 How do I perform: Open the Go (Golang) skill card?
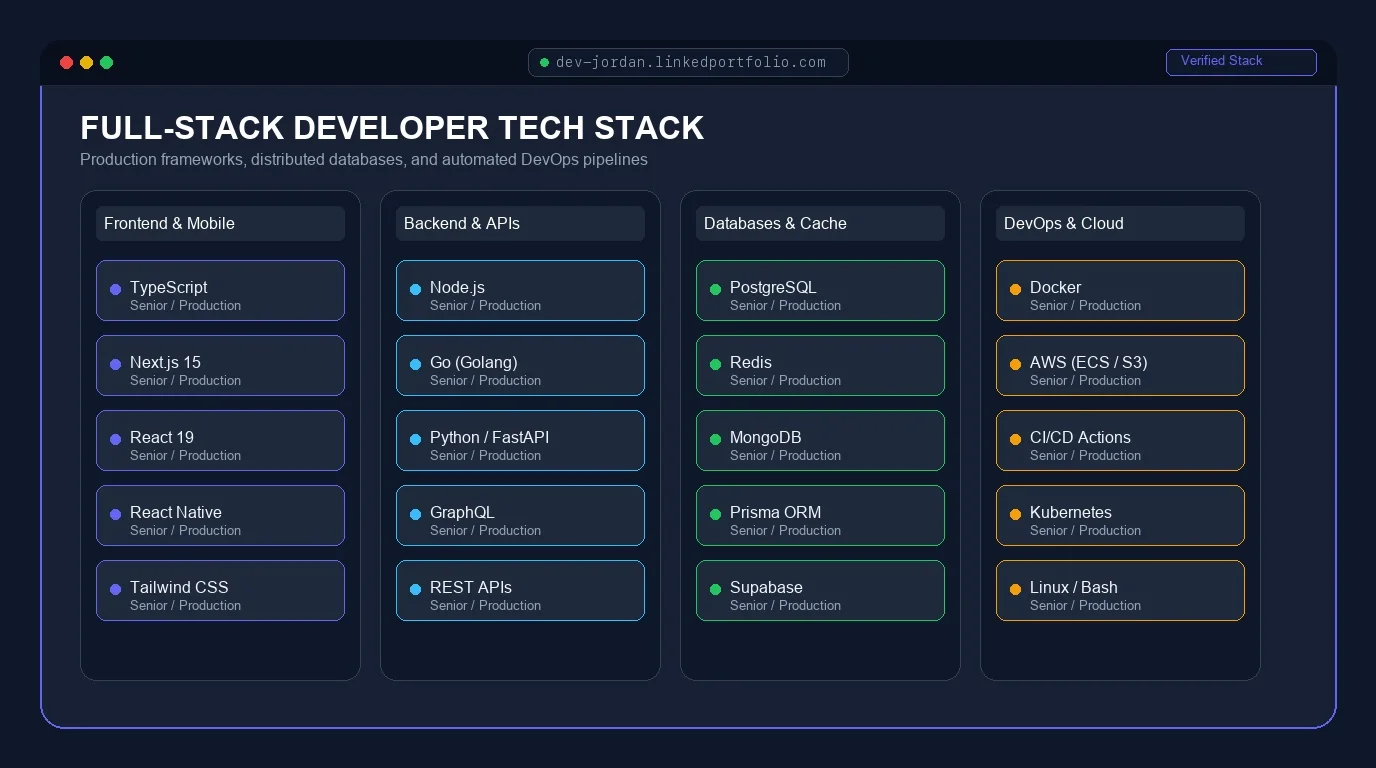tap(520, 365)
